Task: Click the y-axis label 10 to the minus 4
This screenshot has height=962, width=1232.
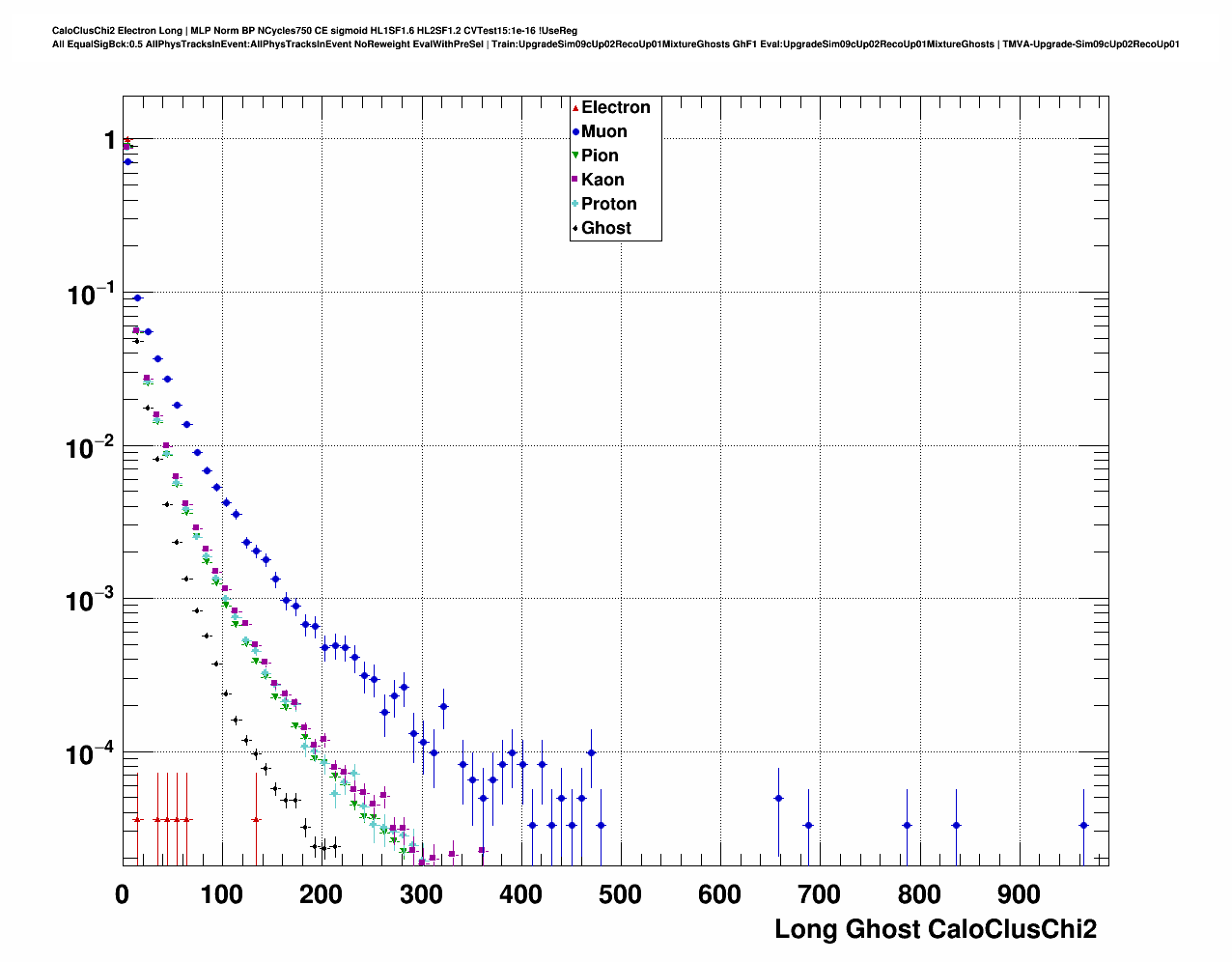Action: tap(91, 753)
